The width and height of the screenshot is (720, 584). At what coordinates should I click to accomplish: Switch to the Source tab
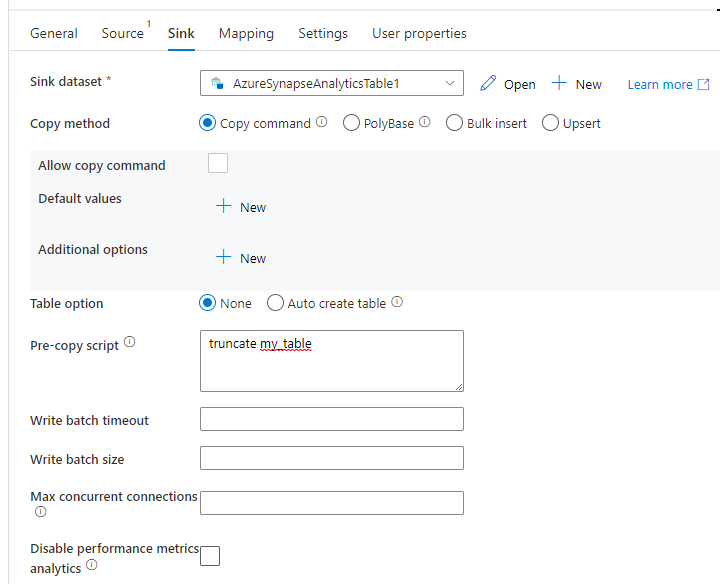pos(123,34)
